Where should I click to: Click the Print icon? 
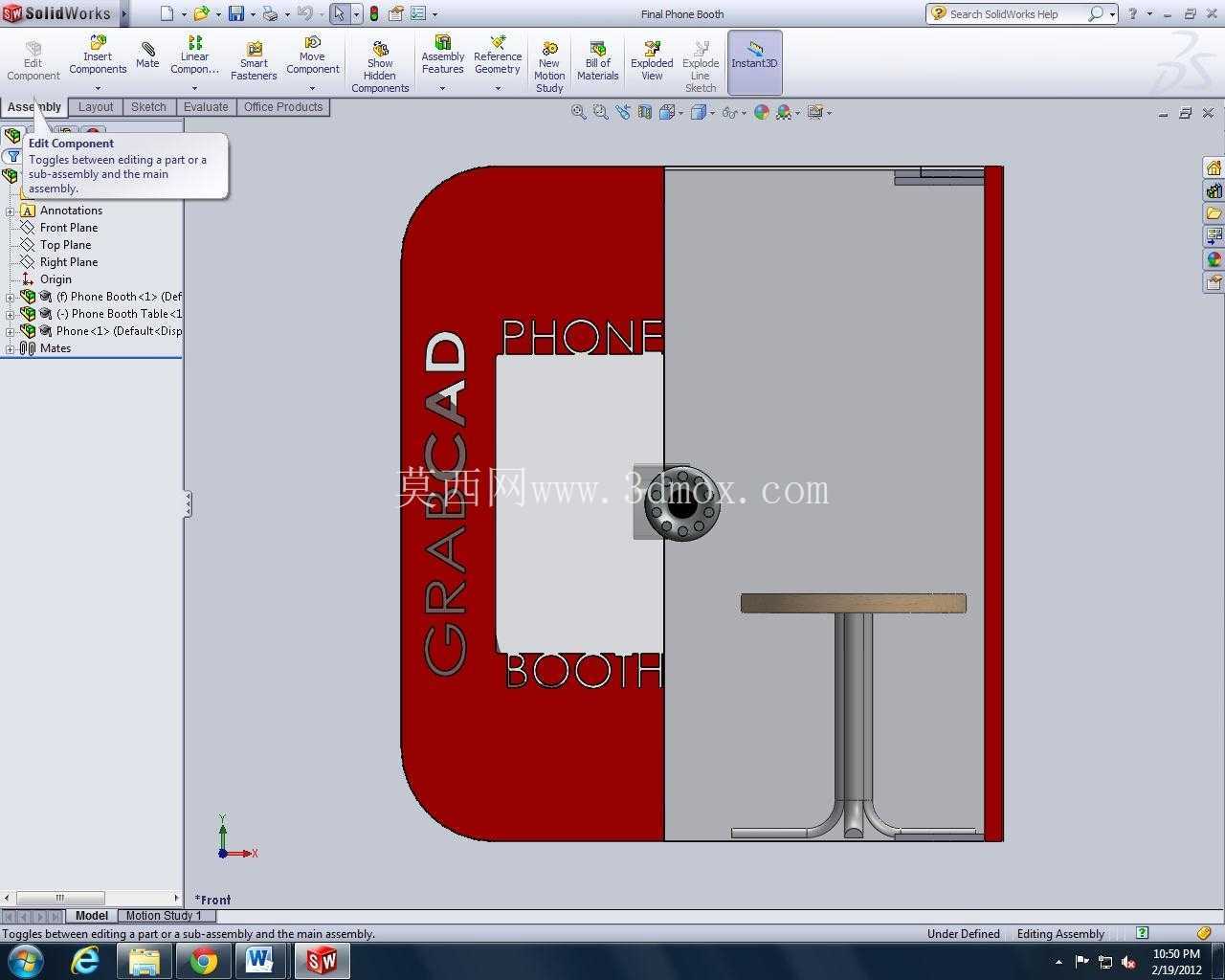[270, 13]
